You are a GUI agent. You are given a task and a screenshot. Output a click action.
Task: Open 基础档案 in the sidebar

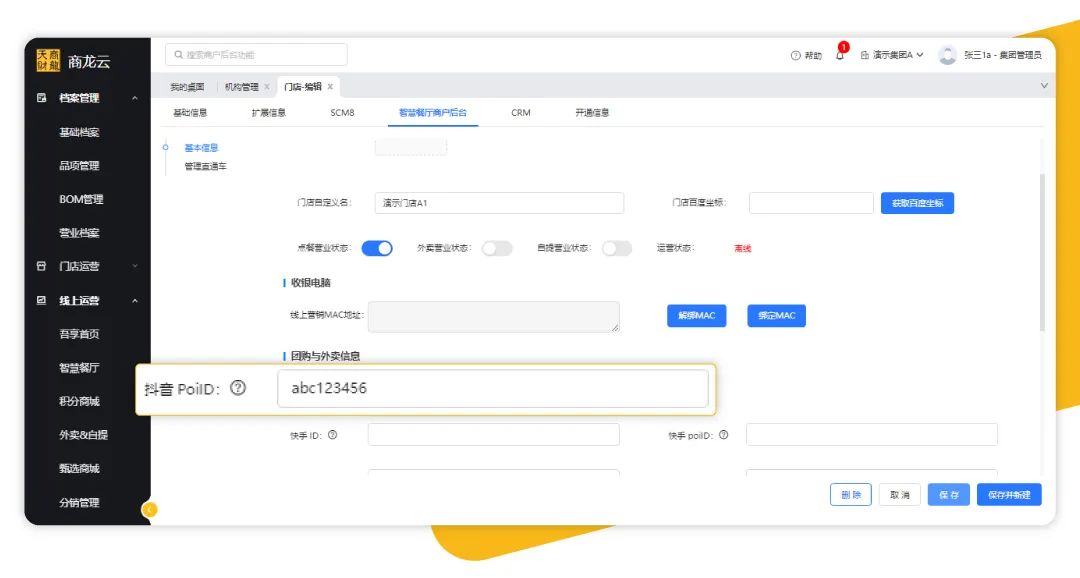(x=79, y=132)
